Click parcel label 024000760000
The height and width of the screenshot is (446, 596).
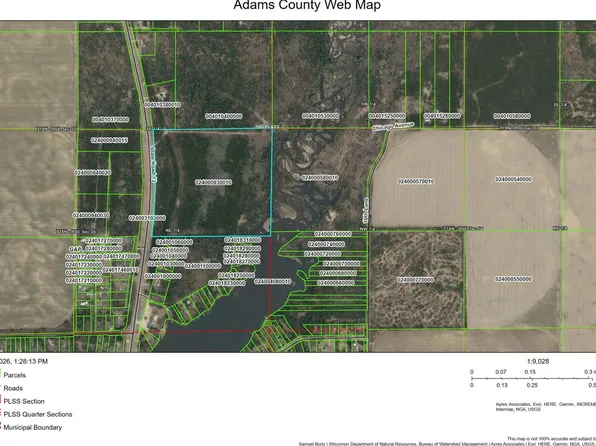[x=333, y=234]
